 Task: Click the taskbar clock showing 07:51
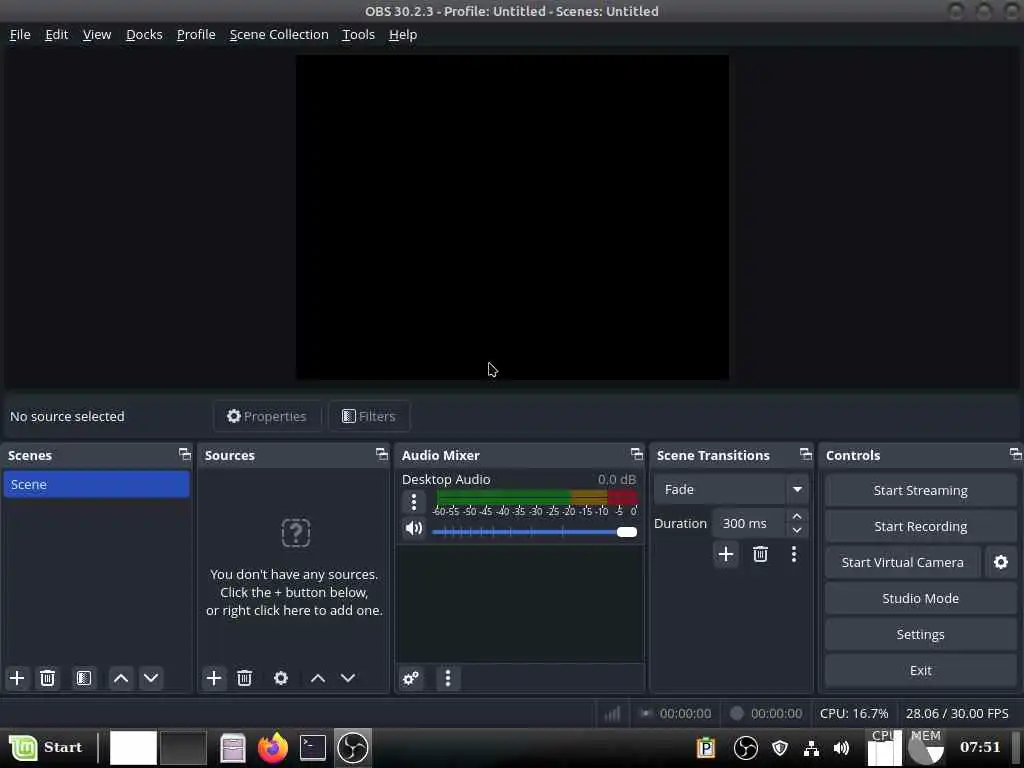[980, 747]
